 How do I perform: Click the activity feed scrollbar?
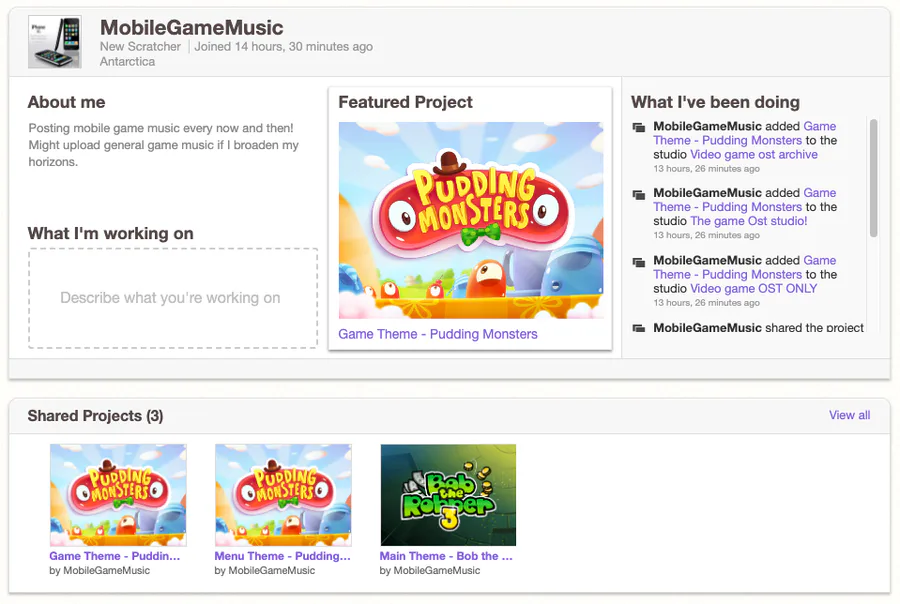tap(874, 178)
